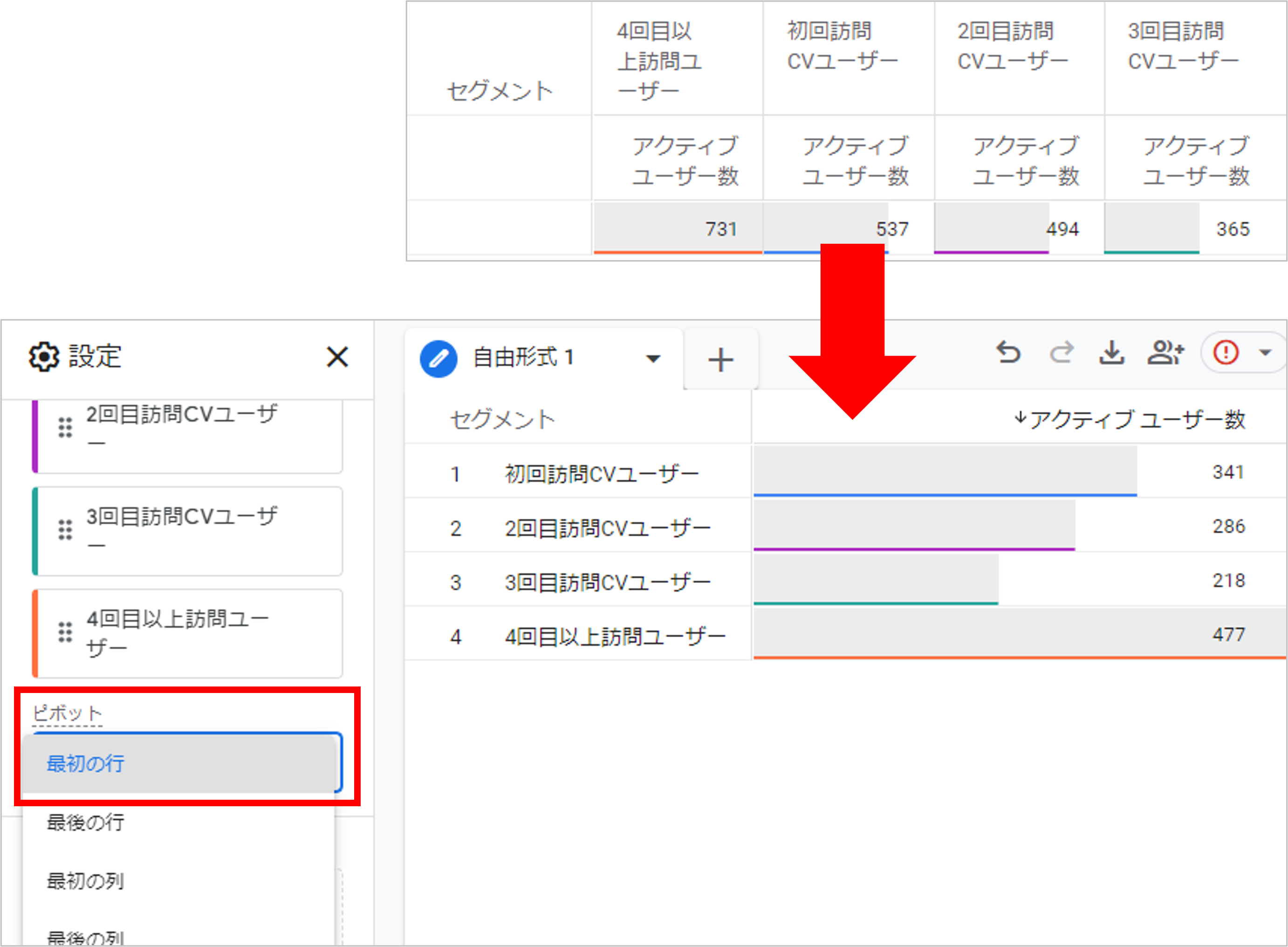Select the 初回訪問CVユーザー table row
1288x947 pixels.
pyautogui.click(x=601, y=473)
